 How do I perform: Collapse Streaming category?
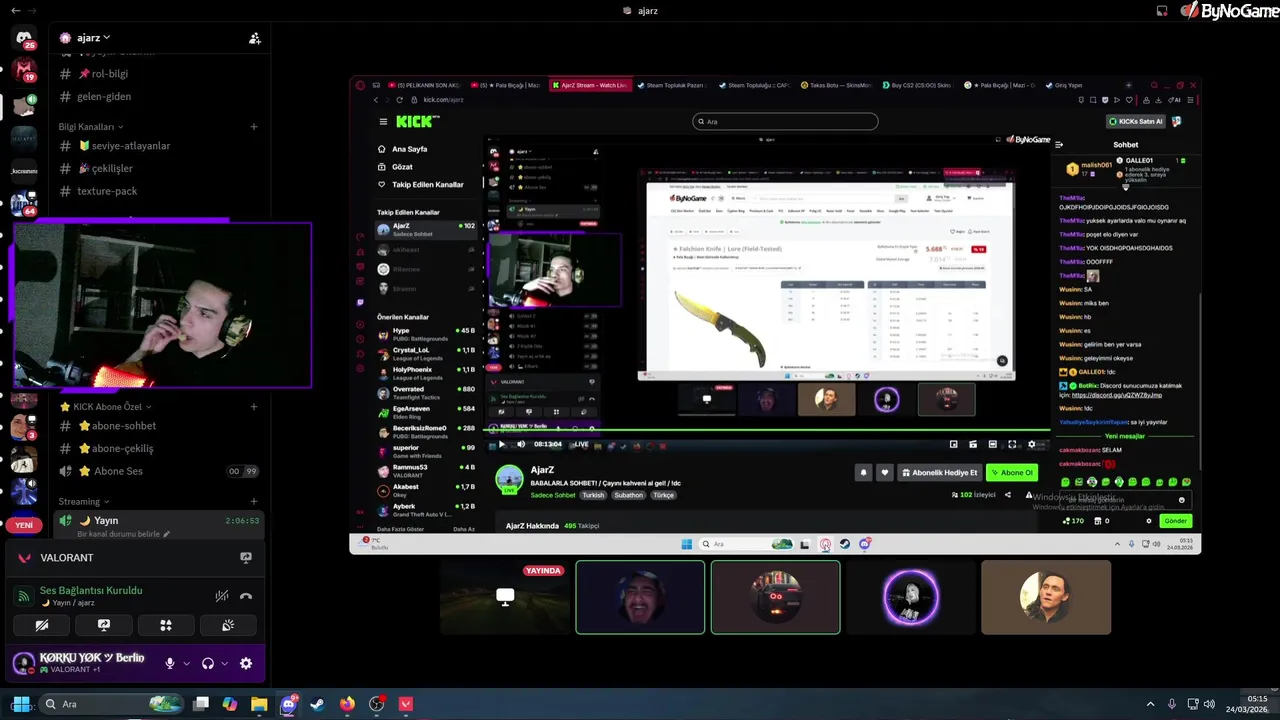click(84, 501)
